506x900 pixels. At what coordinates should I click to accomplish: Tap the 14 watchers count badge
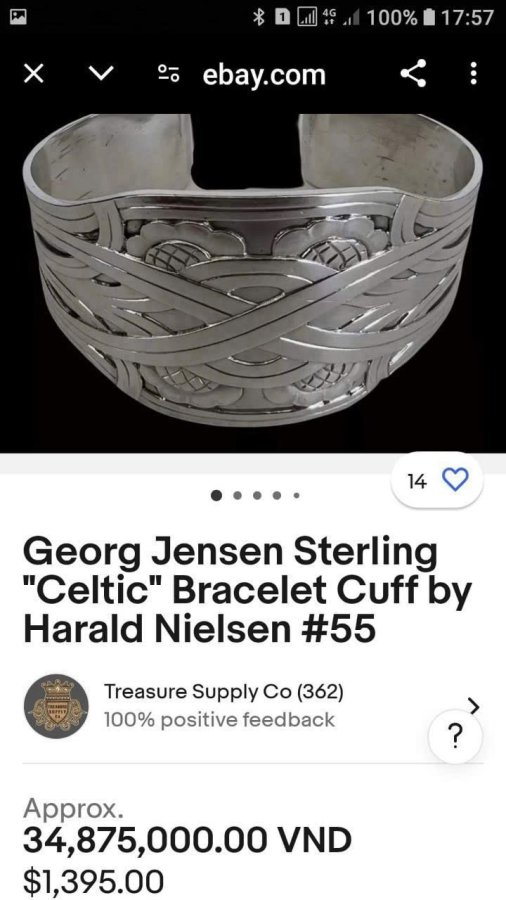click(417, 482)
